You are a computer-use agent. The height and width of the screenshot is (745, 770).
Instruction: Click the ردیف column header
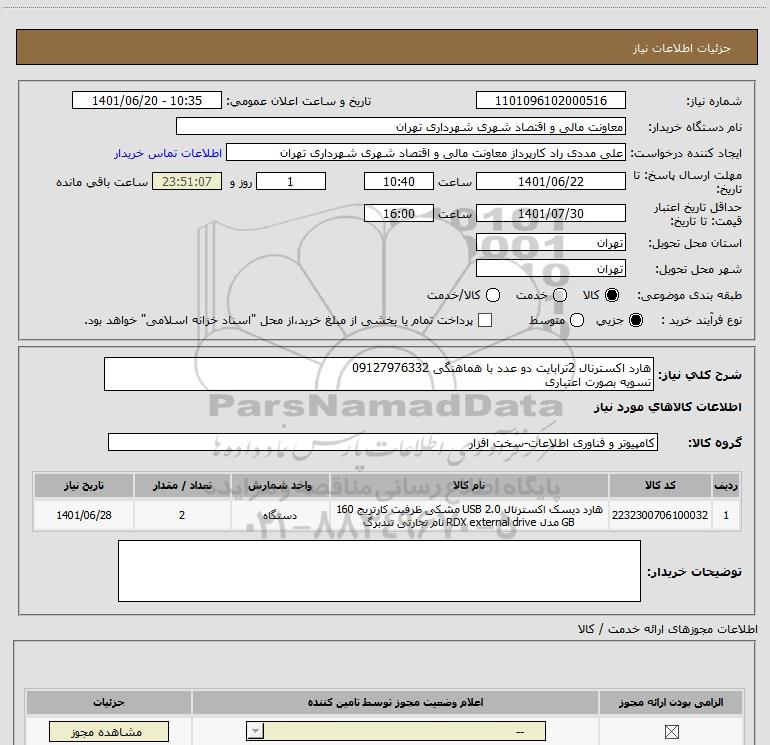point(726,485)
